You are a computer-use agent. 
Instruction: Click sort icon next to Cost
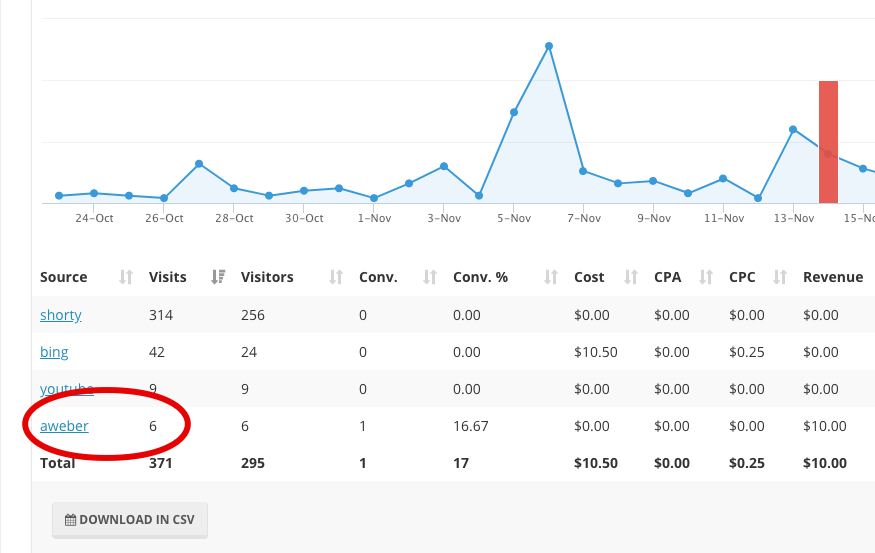[630, 277]
